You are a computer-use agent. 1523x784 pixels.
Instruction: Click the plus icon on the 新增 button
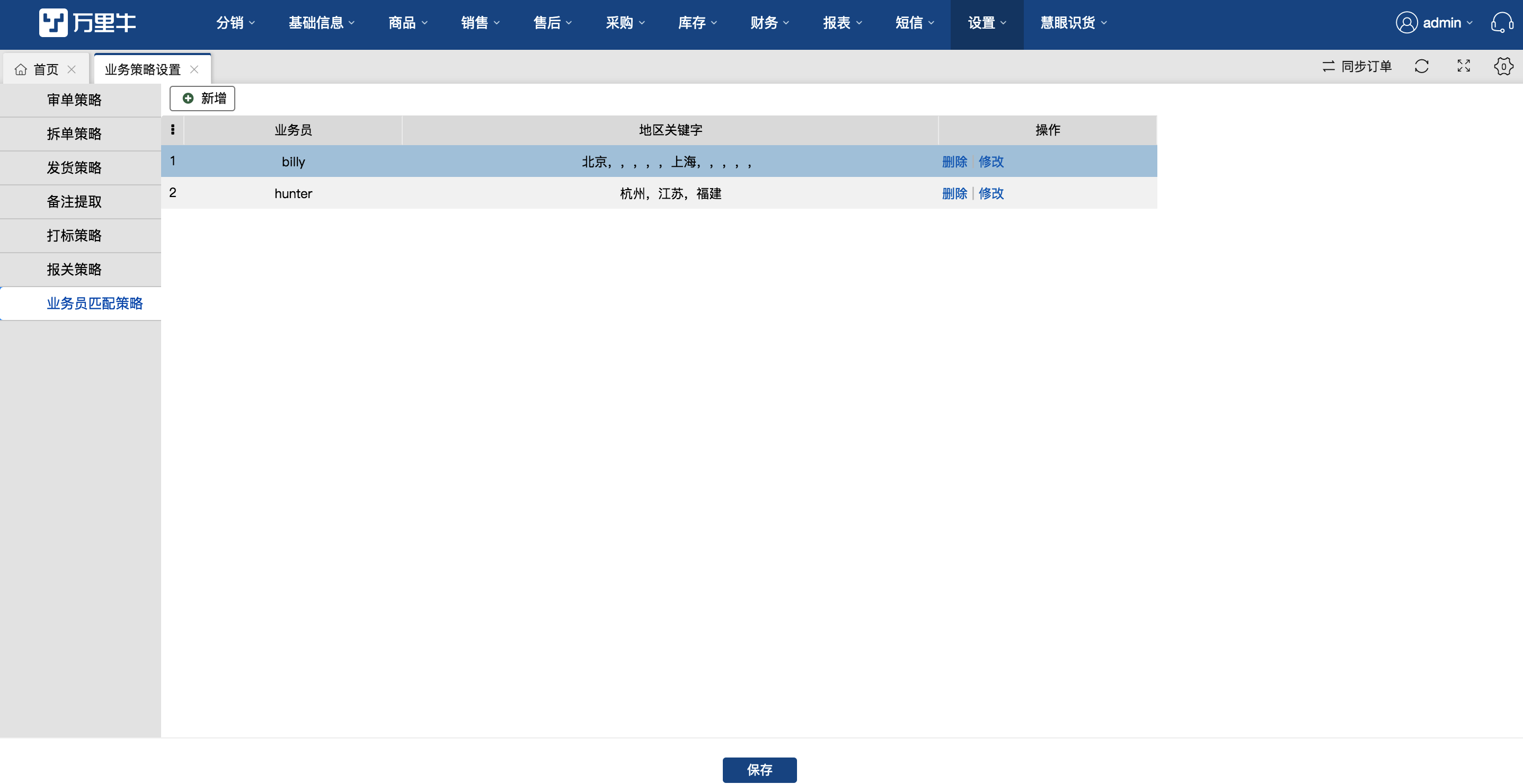pyautogui.click(x=188, y=98)
